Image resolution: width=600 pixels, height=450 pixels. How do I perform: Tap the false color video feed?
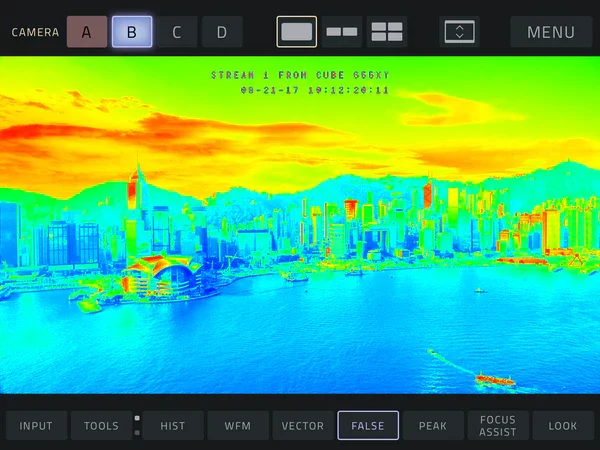click(300, 225)
